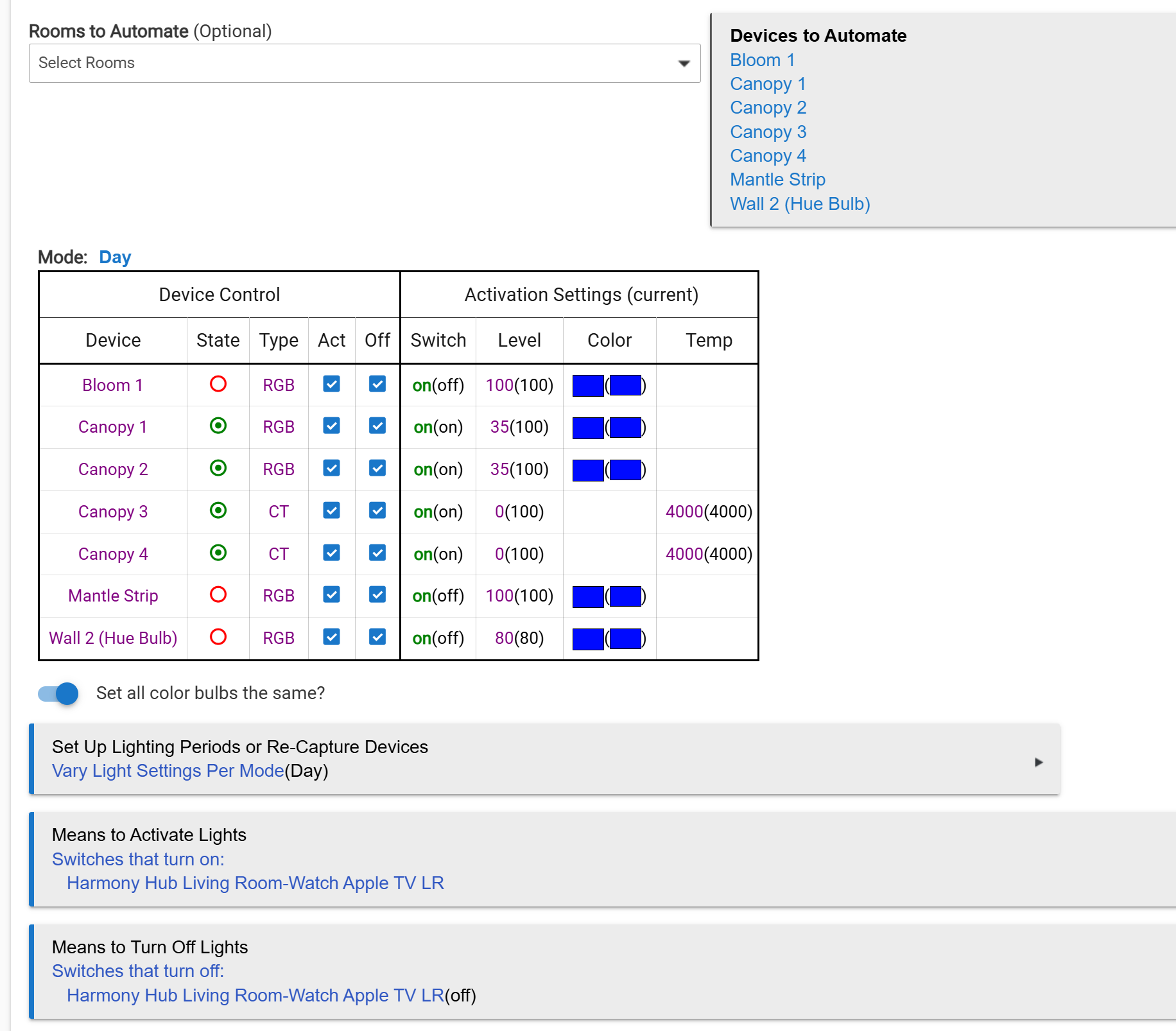Click the red state icon for Wall 2 (Hue Bulb)
Viewport: 1176px width, 1031px height.
(218, 637)
